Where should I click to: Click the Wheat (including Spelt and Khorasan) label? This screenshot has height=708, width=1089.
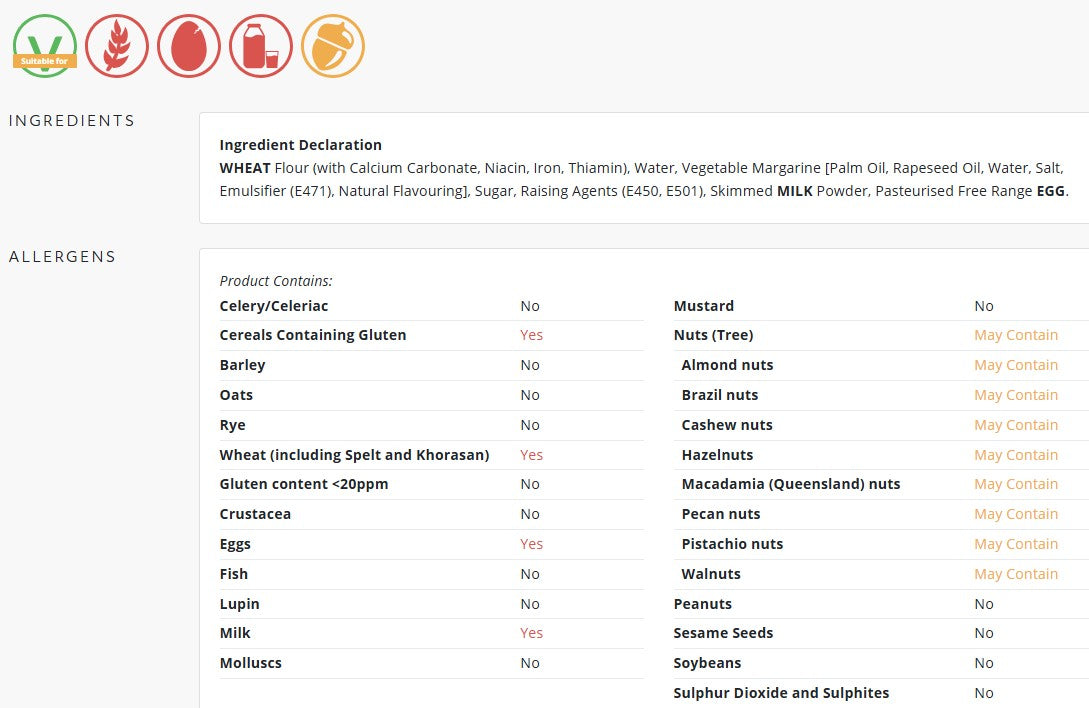(x=354, y=455)
